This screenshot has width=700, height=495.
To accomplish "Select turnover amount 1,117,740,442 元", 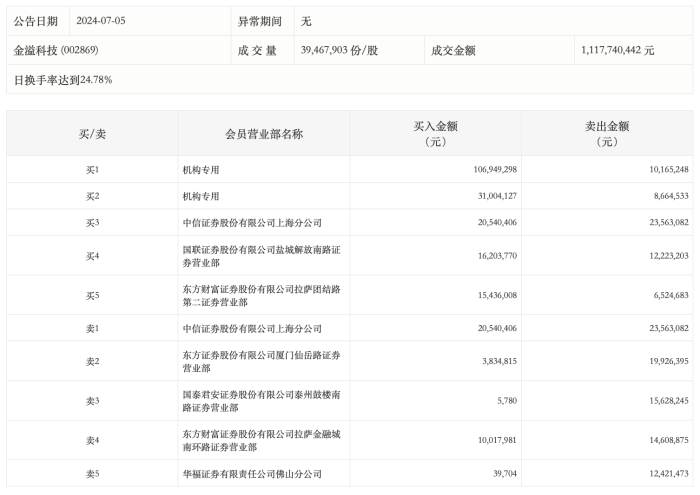I will 618,50.
